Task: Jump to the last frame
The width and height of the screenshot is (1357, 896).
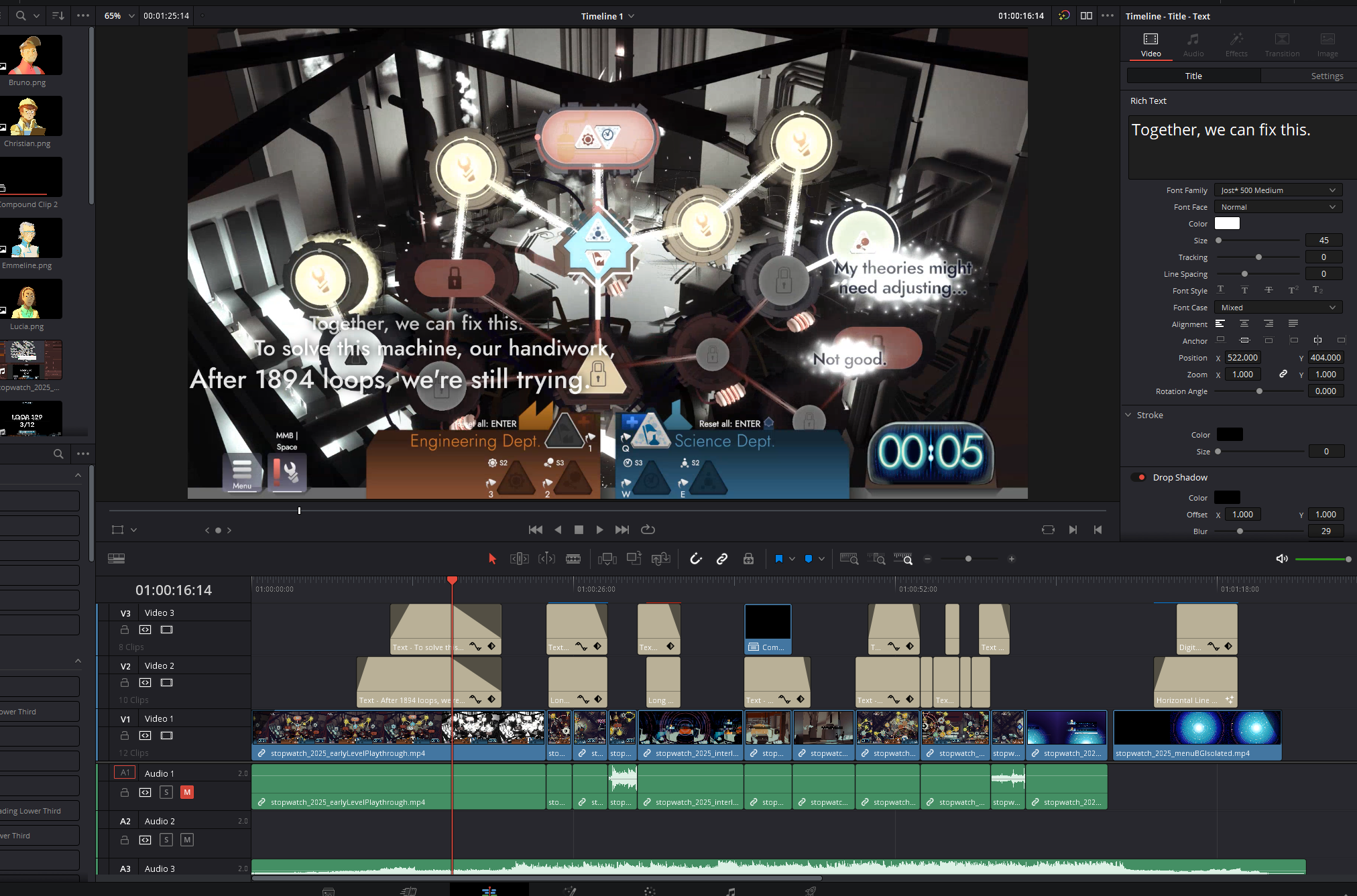Action: pos(622,529)
